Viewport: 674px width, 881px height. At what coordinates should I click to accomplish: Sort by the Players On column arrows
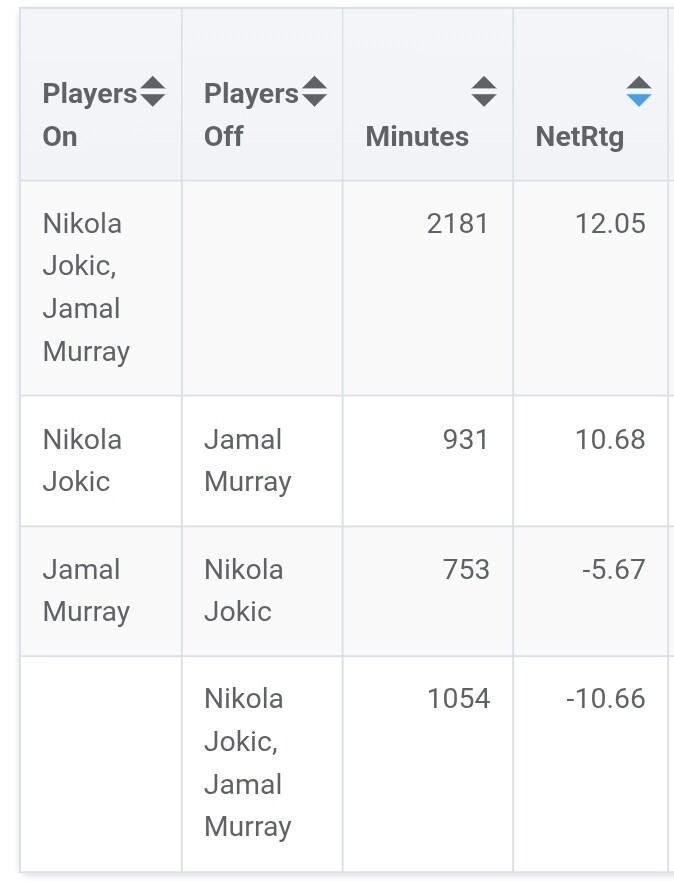(x=152, y=92)
